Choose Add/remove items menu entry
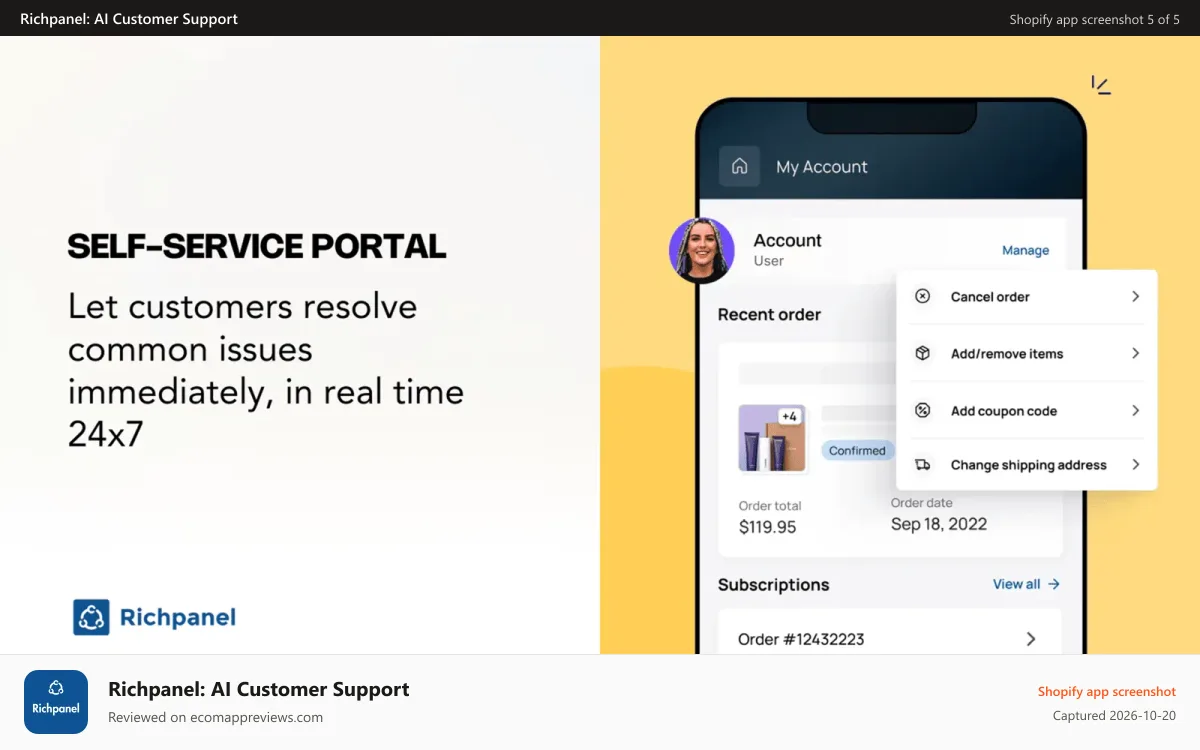This screenshot has height=750, width=1200. point(1027,353)
